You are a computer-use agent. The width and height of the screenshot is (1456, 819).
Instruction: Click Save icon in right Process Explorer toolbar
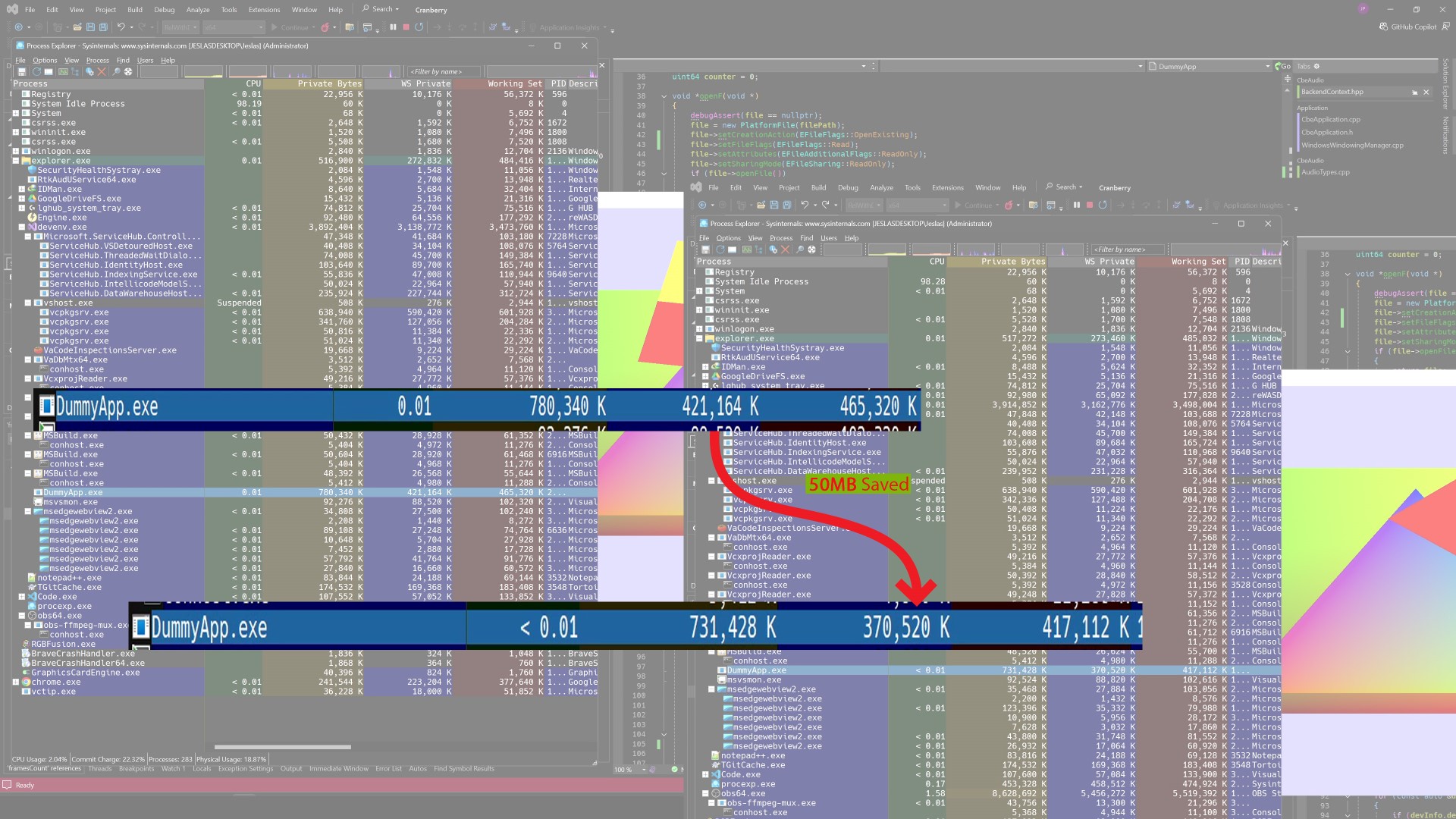pos(705,249)
